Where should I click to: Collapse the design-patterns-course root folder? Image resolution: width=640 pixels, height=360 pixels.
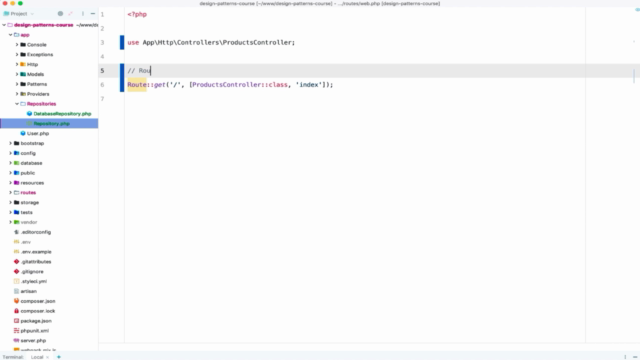click(4, 25)
